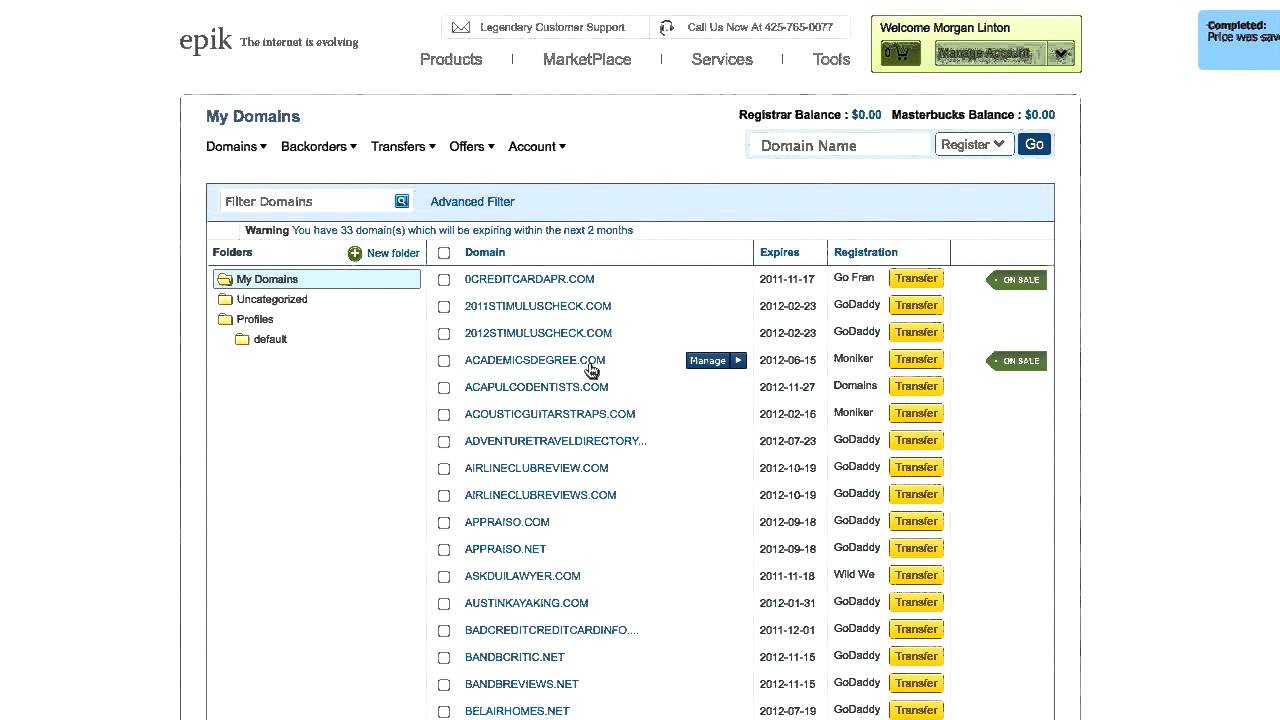
Task: Open the ADVENTURETRAVELDIRECTORY domain link
Action: (555, 441)
